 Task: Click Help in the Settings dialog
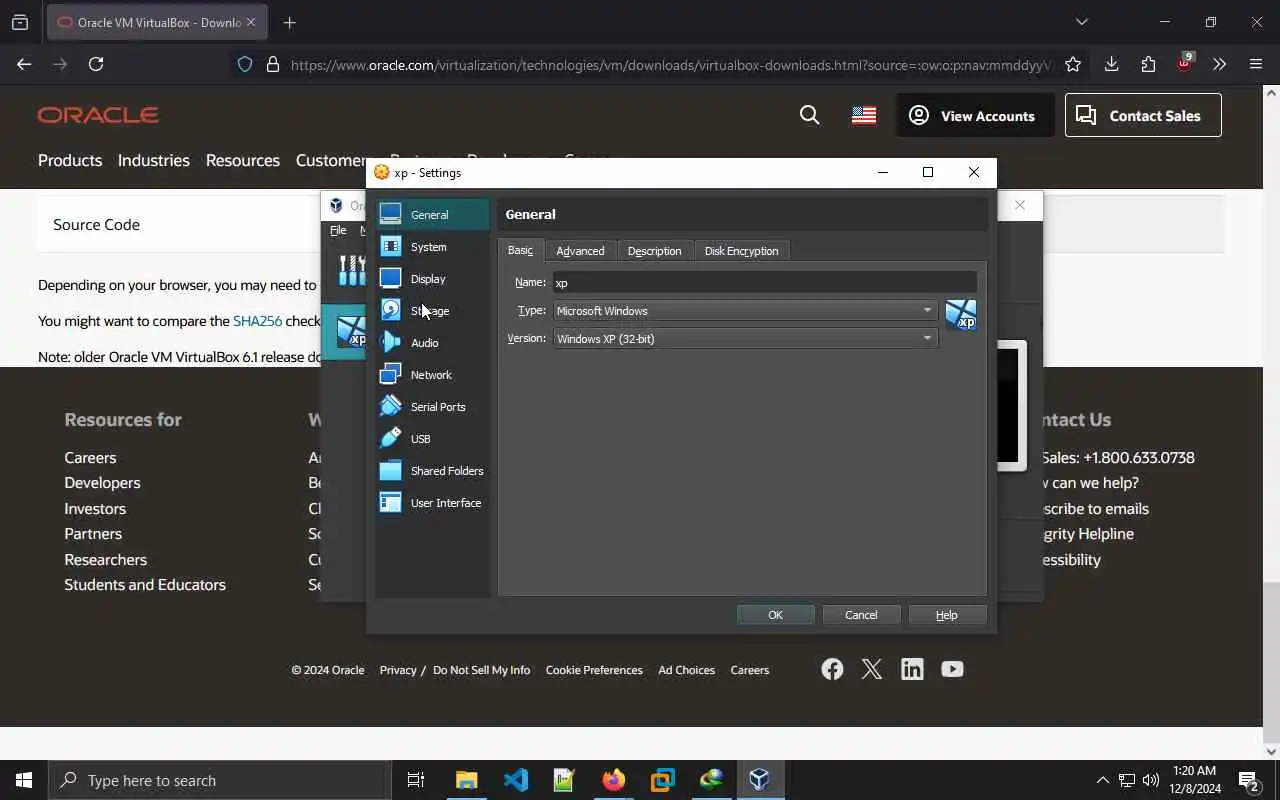tap(947, 615)
